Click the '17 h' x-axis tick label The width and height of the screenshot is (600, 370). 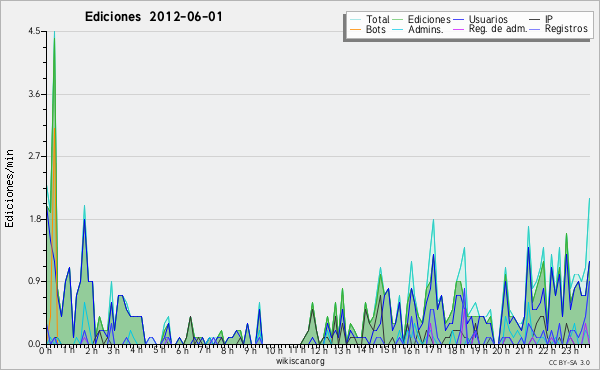[x=433, y=350]
